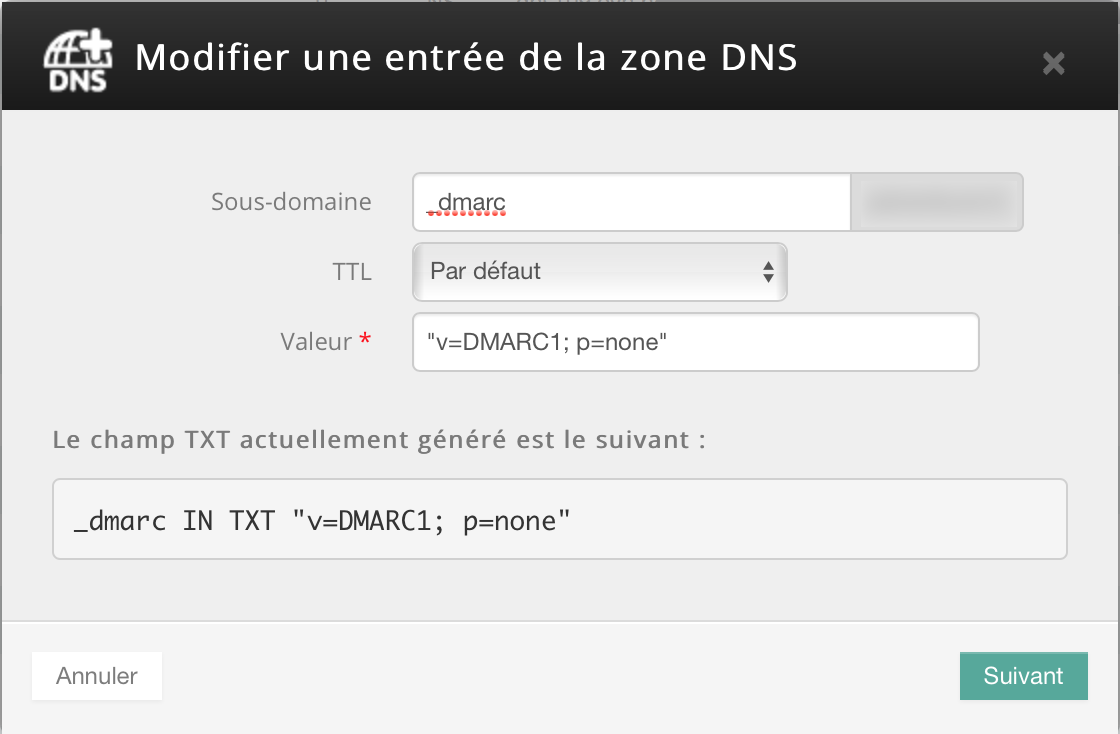
Task: Focus the Valeur input field
Action: 696,342
